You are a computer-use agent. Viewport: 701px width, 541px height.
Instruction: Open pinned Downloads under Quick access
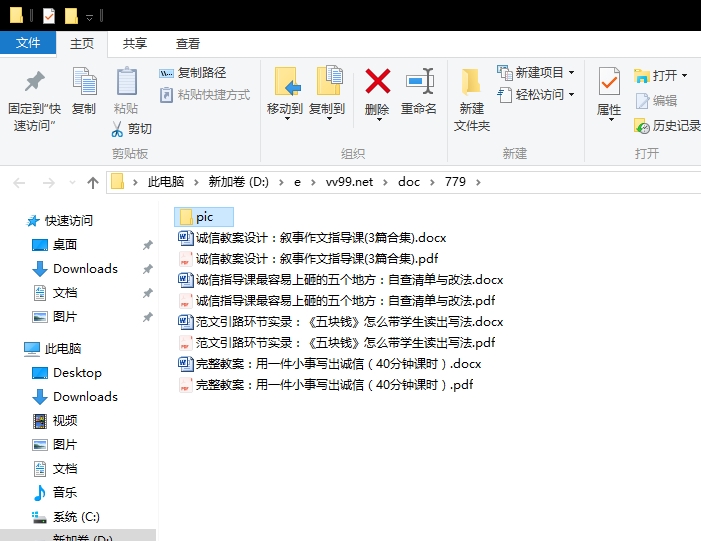pyautogui.click(x=75, y=269)
